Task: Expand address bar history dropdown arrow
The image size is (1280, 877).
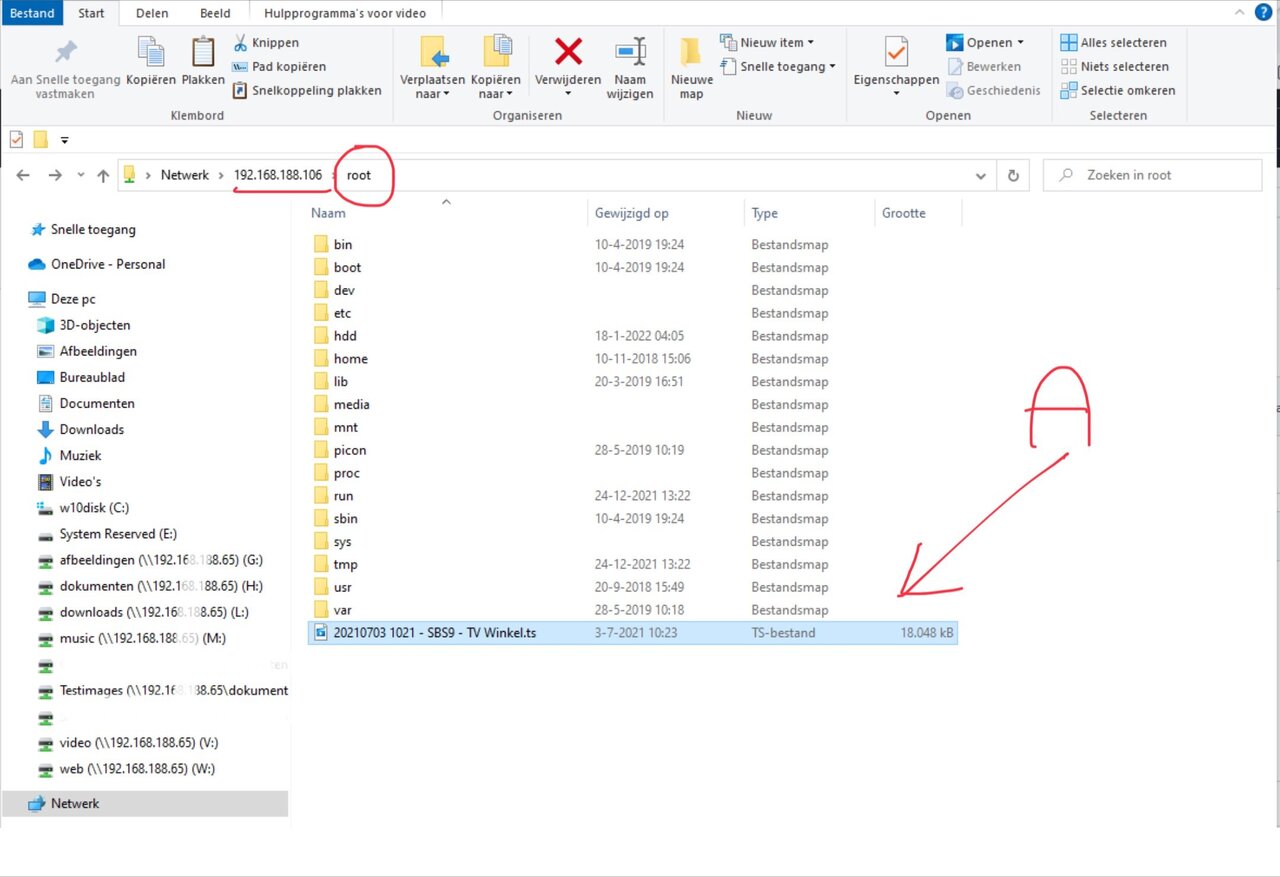Action: pos(980,175)
